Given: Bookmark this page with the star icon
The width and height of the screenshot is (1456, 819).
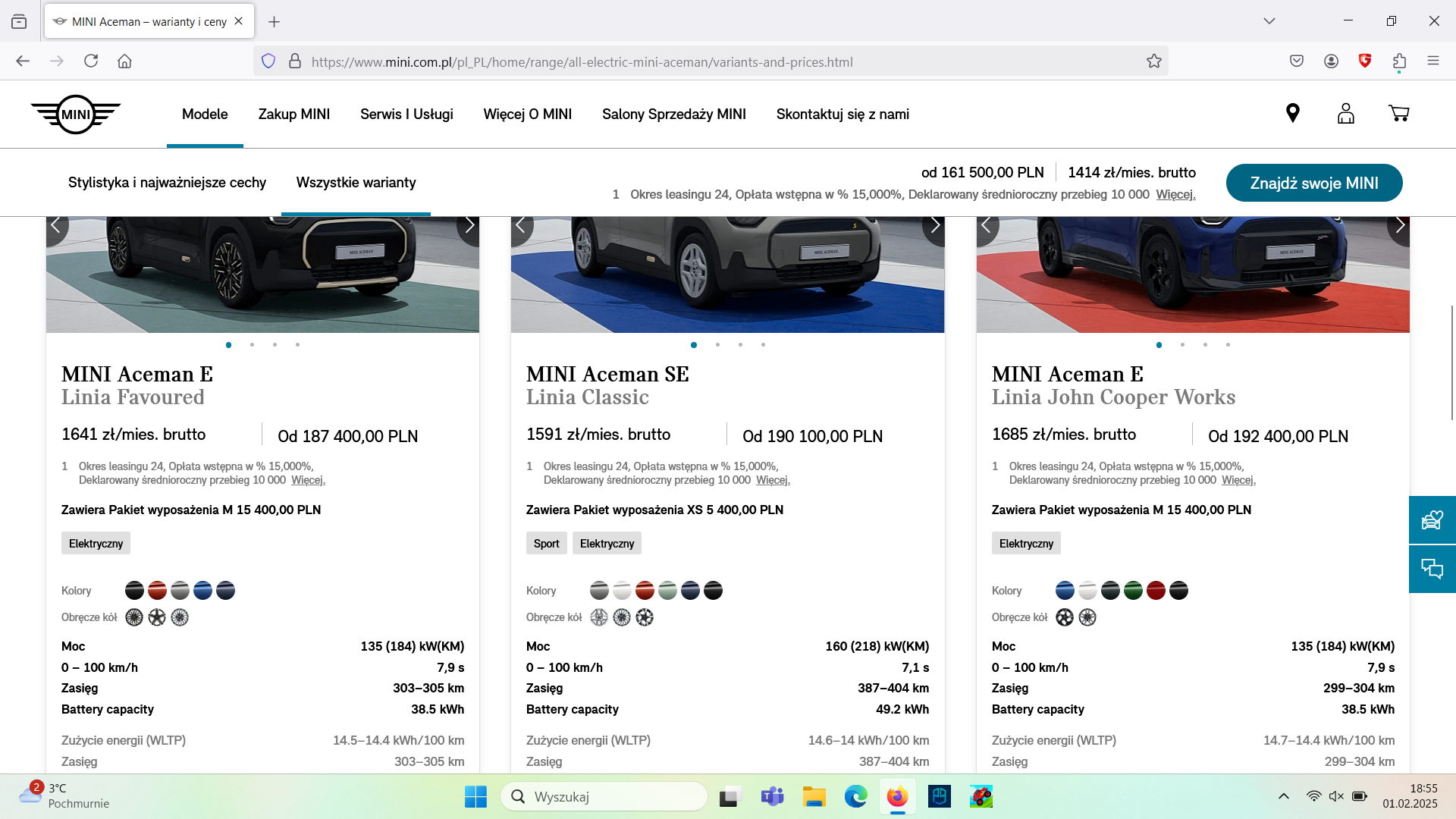Looking at the screenshot, I should [x=1154, y=61].
